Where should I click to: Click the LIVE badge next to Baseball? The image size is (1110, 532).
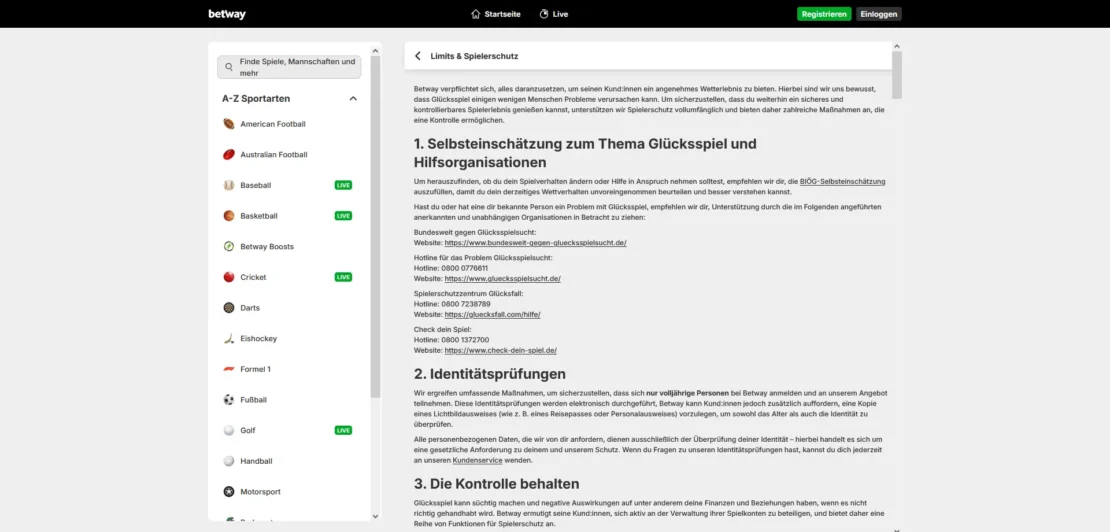[343, 185]
